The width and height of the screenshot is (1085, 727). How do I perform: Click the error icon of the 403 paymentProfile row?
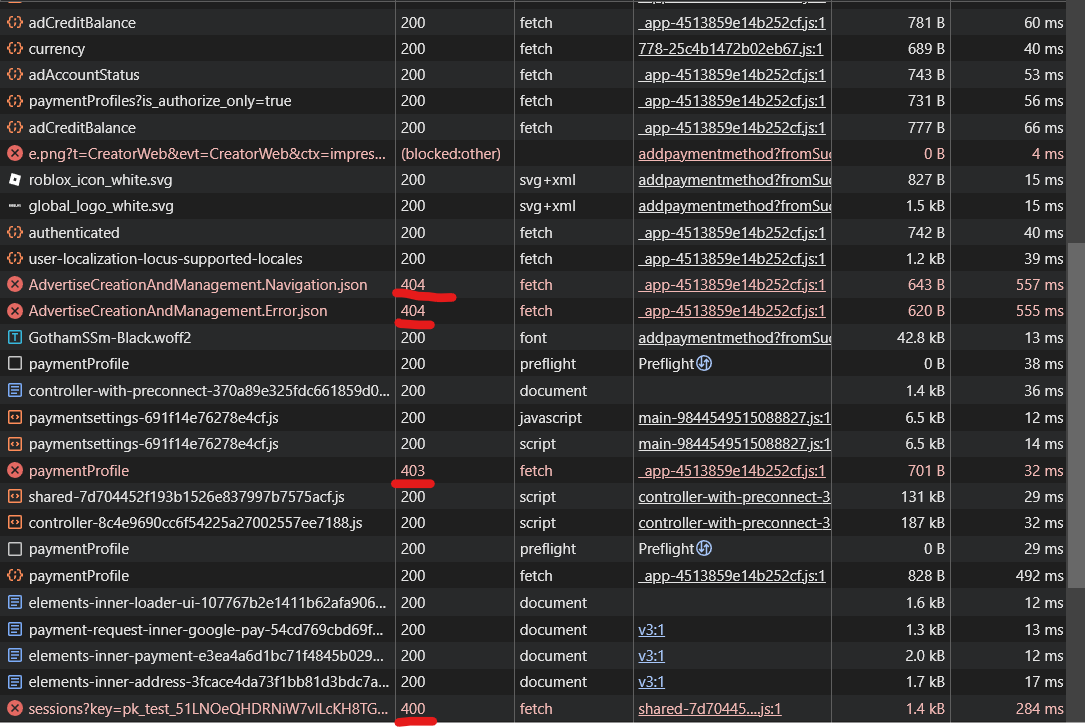click(x=15, y=471)
